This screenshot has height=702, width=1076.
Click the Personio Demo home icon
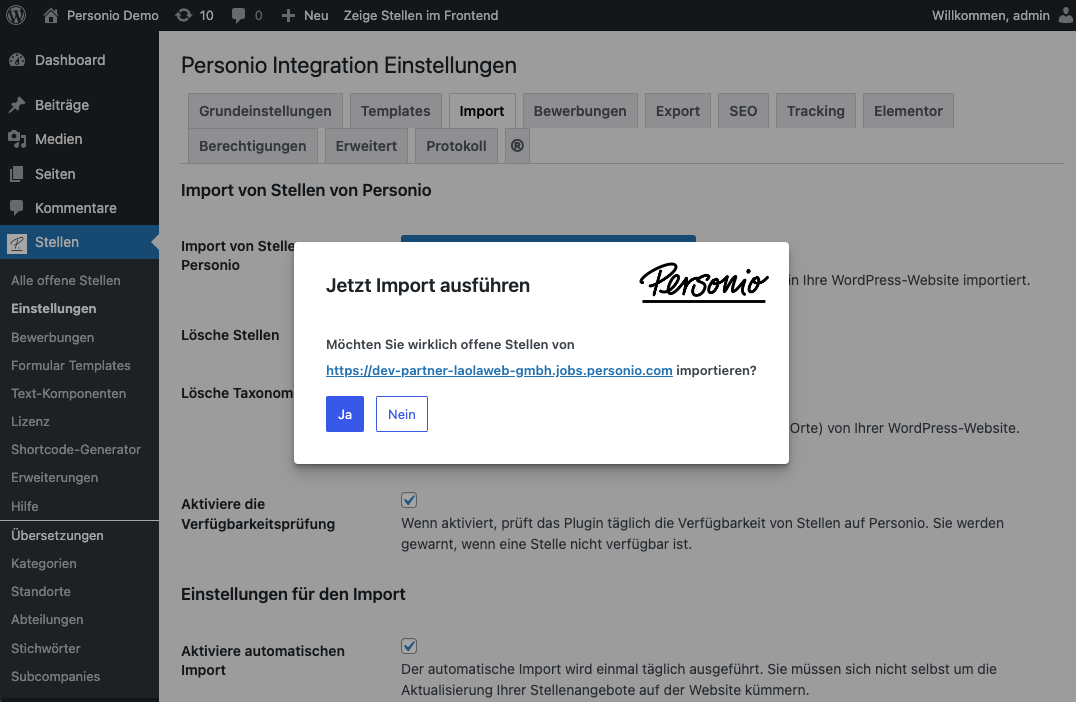click(x=51, y=15)
